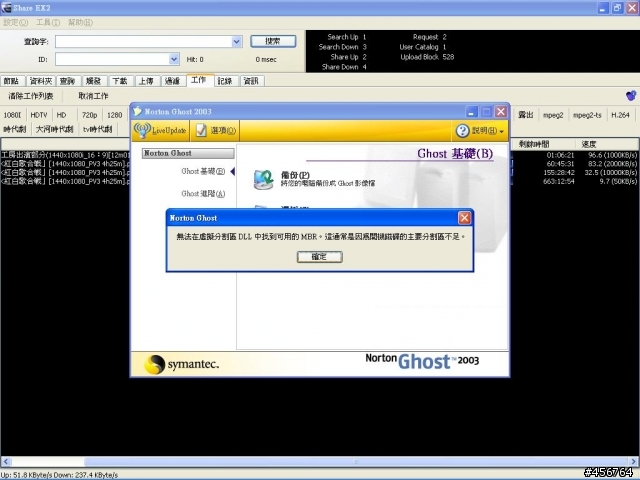Screen dimensions: 640x480
Task: Click the Search (搜索) button in Share EX2
Action: pos(273,41)
